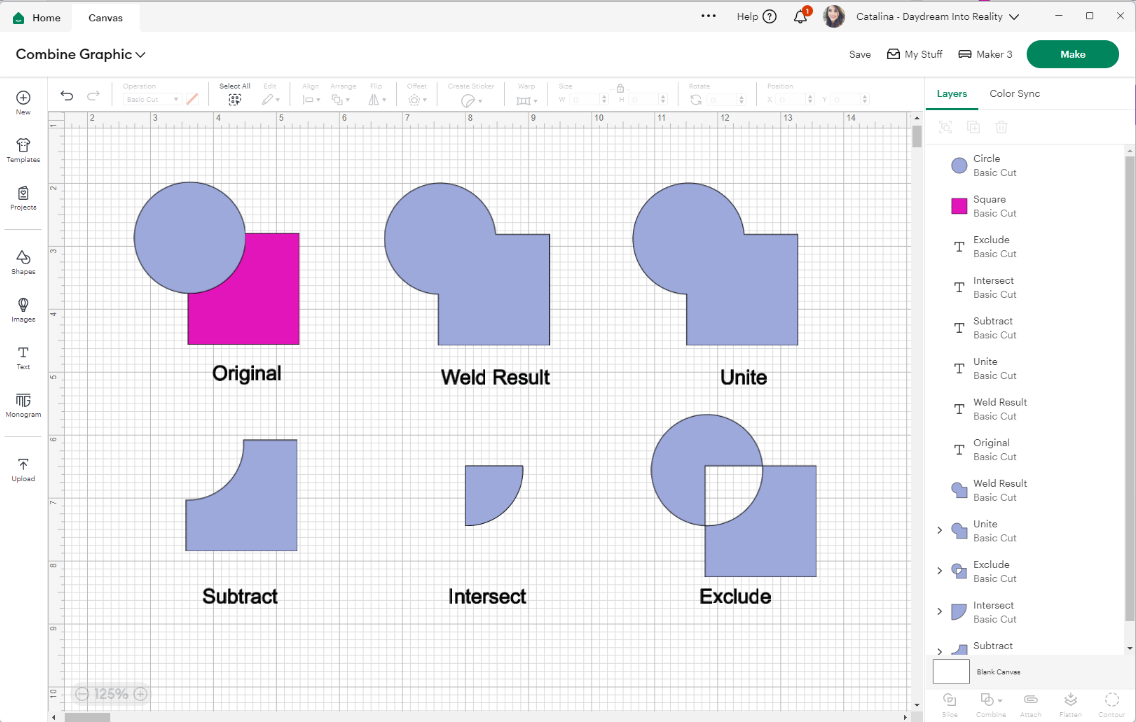Click the user profile avatar
Image resolution: width=1136 pixels, height=722 pixels.
(x=834, y=16)
